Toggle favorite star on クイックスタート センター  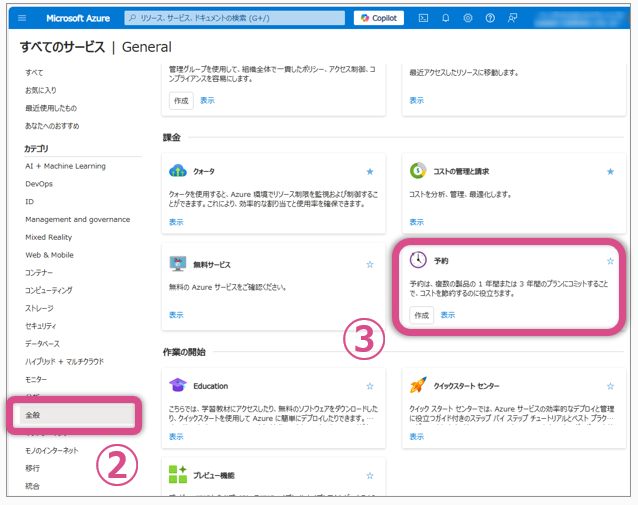[610, 386]
